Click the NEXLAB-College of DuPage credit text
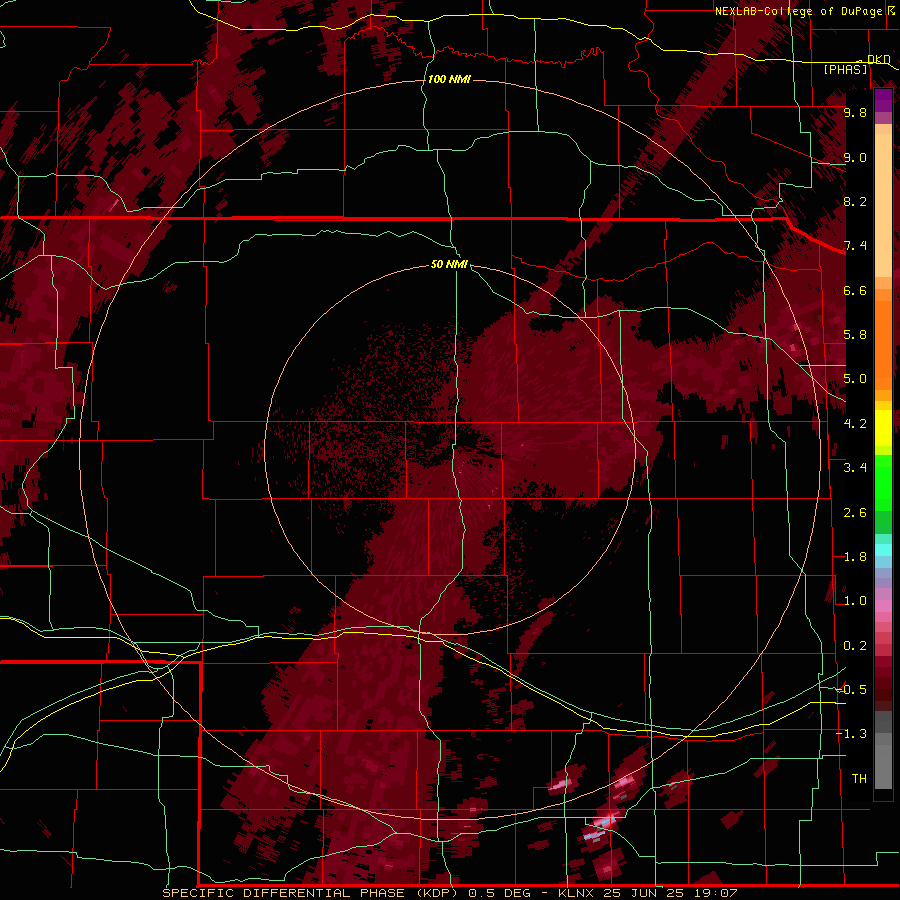Viewport: 900px width, 900px height. click(x=798, y=11)
